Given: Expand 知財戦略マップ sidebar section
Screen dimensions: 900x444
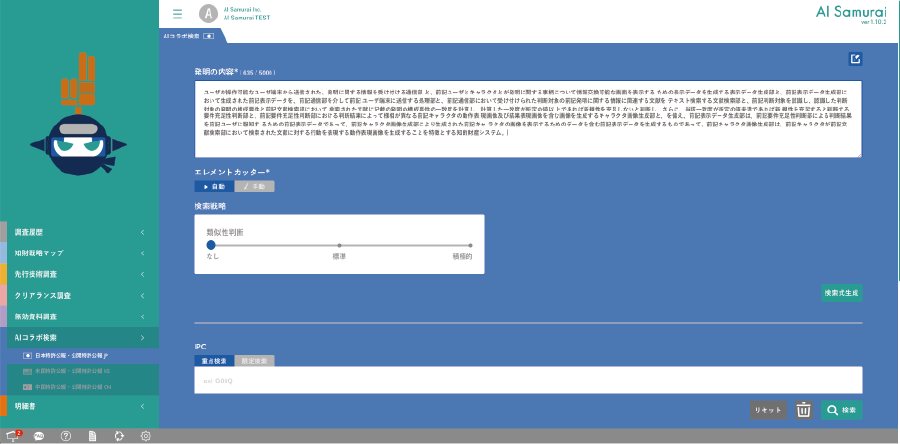Looking at the screenshot, I should pyautogui.click(x=80, y=253).
